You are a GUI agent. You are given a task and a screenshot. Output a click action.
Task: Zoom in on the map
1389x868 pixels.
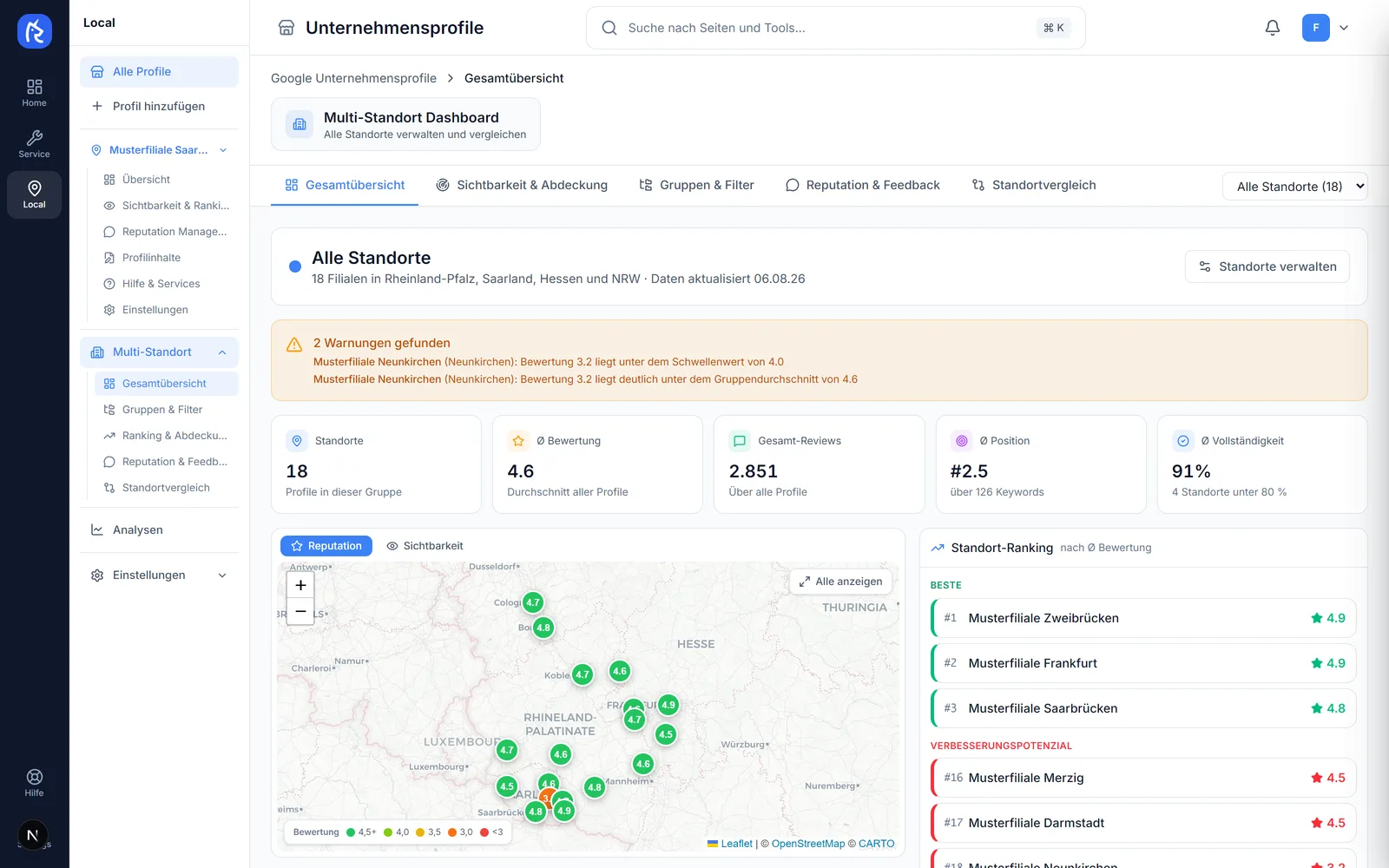(300, 585)
